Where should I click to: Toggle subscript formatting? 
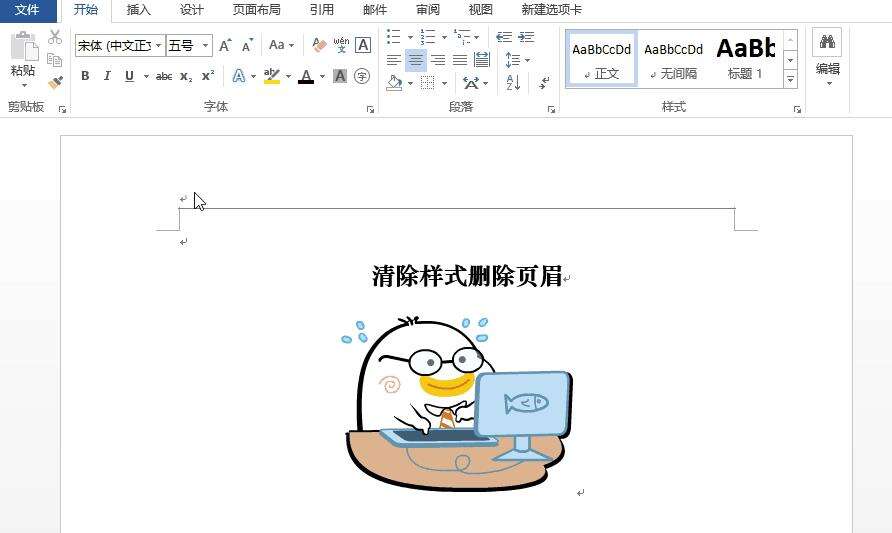(x=186, y=76)
